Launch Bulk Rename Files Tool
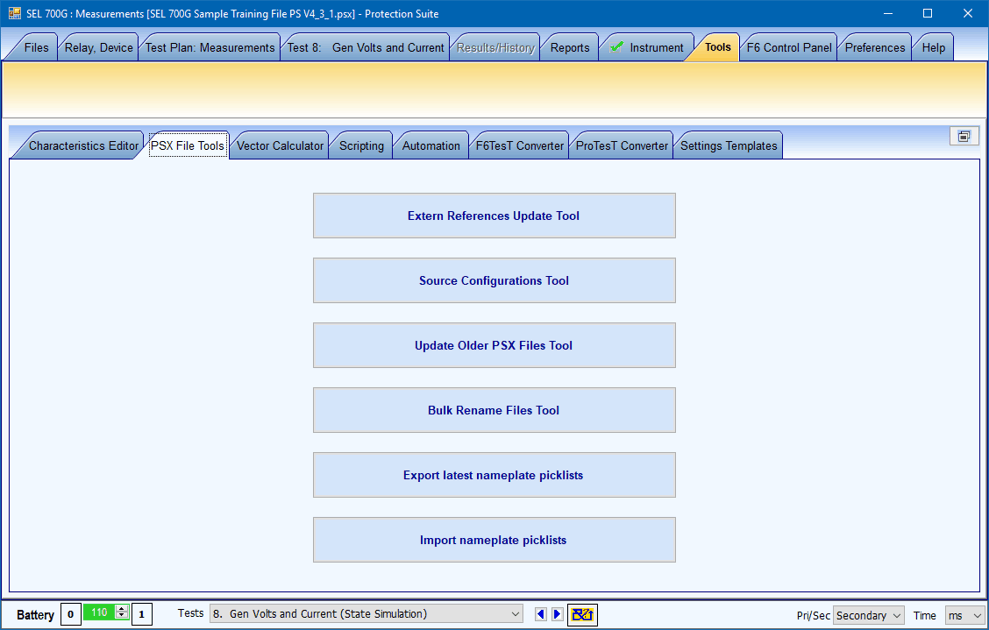This screenshot has height=630, width=989. tap(494, 411)
